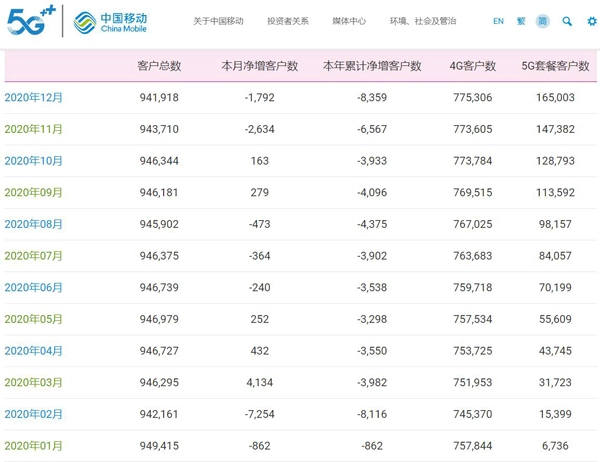Open 投资者关系 menu
The width and height of the screenshot is (600, 462).
tap(288, 21)
